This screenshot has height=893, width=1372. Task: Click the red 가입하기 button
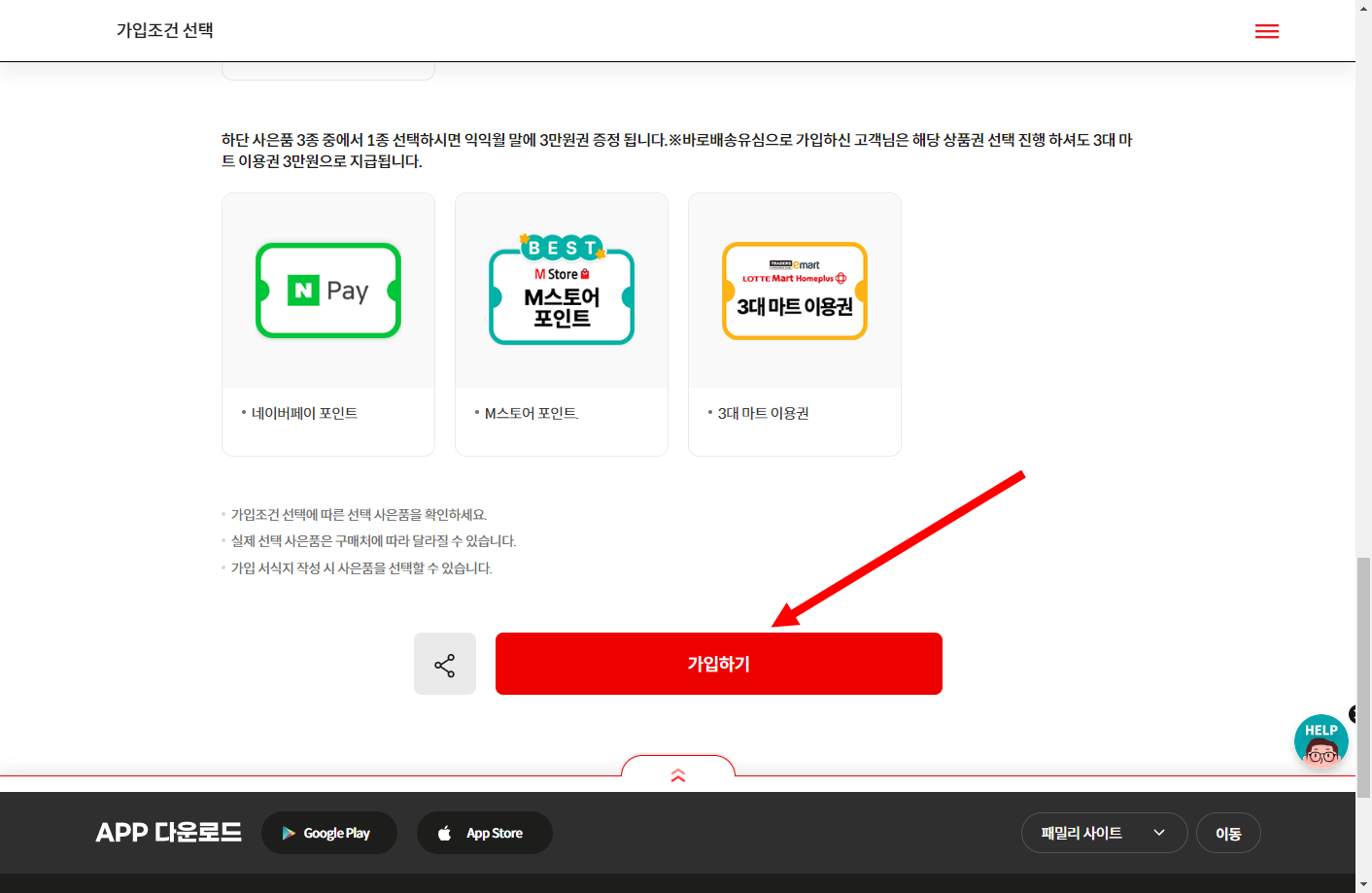(719, 664)
